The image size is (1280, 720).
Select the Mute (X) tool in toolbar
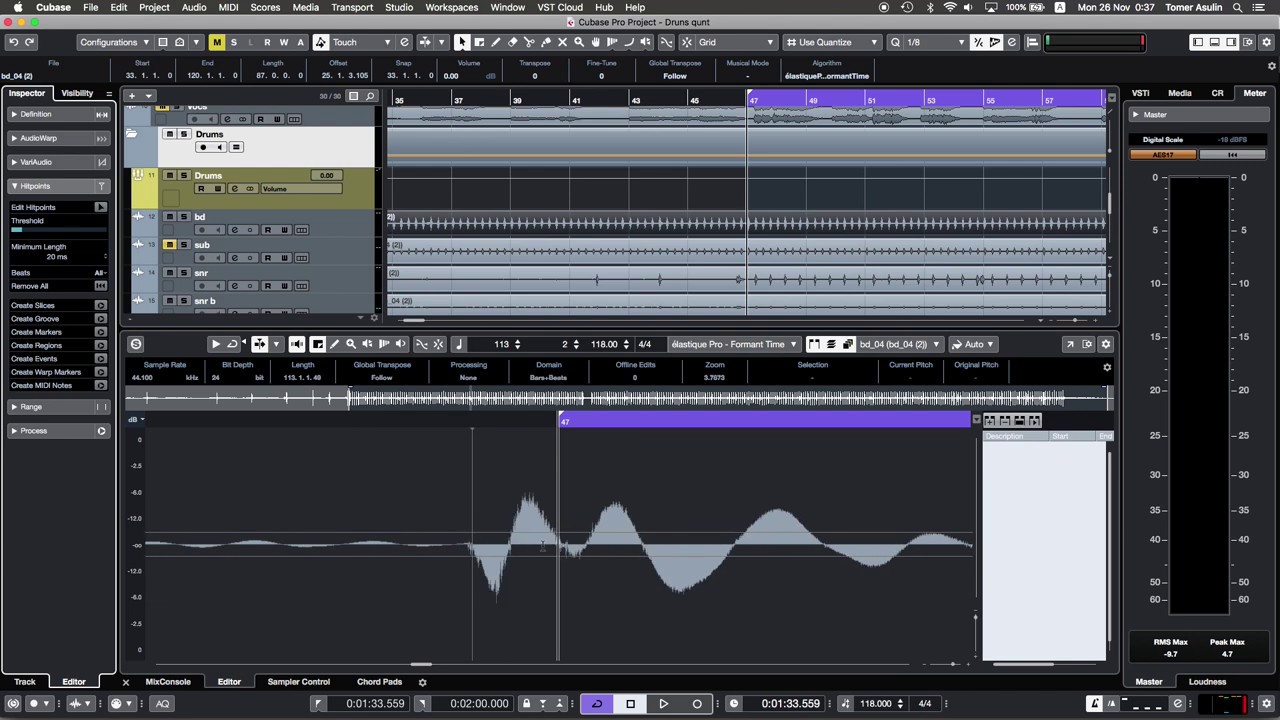562,42
